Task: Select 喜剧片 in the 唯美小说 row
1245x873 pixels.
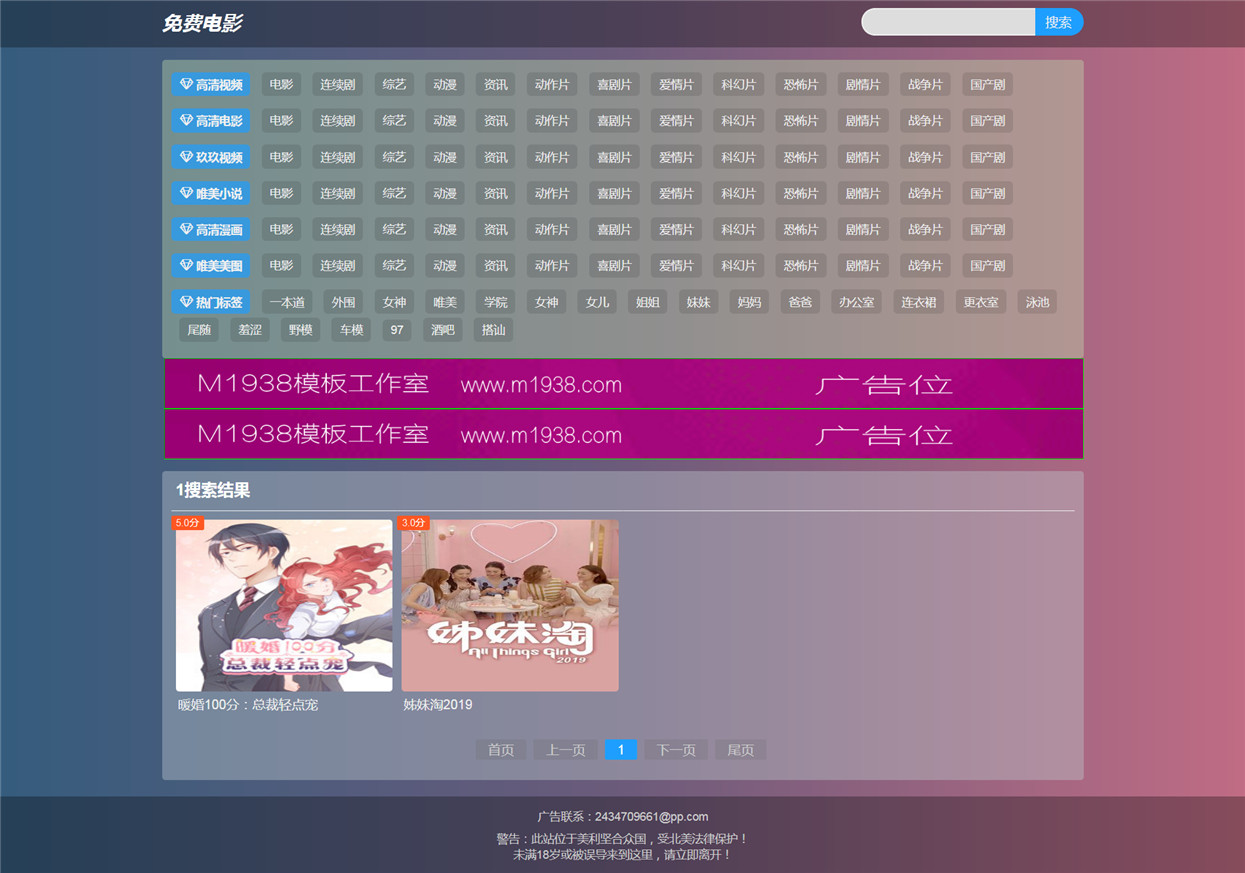Action: [614, 193]
